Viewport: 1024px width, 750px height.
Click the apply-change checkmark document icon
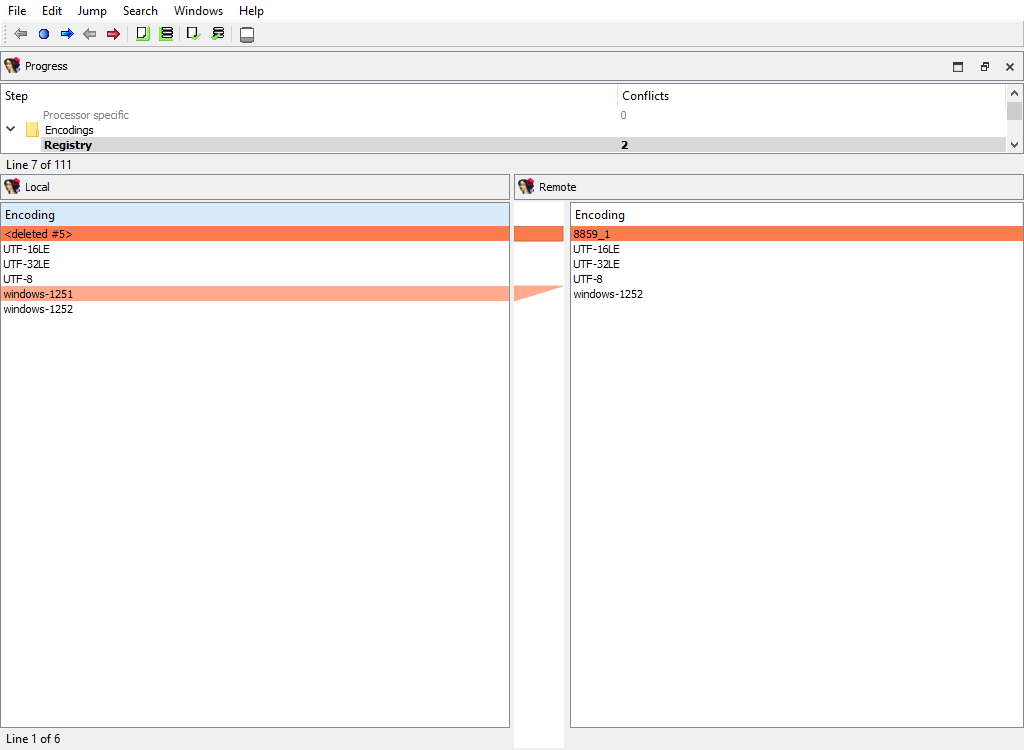point(192,33)
